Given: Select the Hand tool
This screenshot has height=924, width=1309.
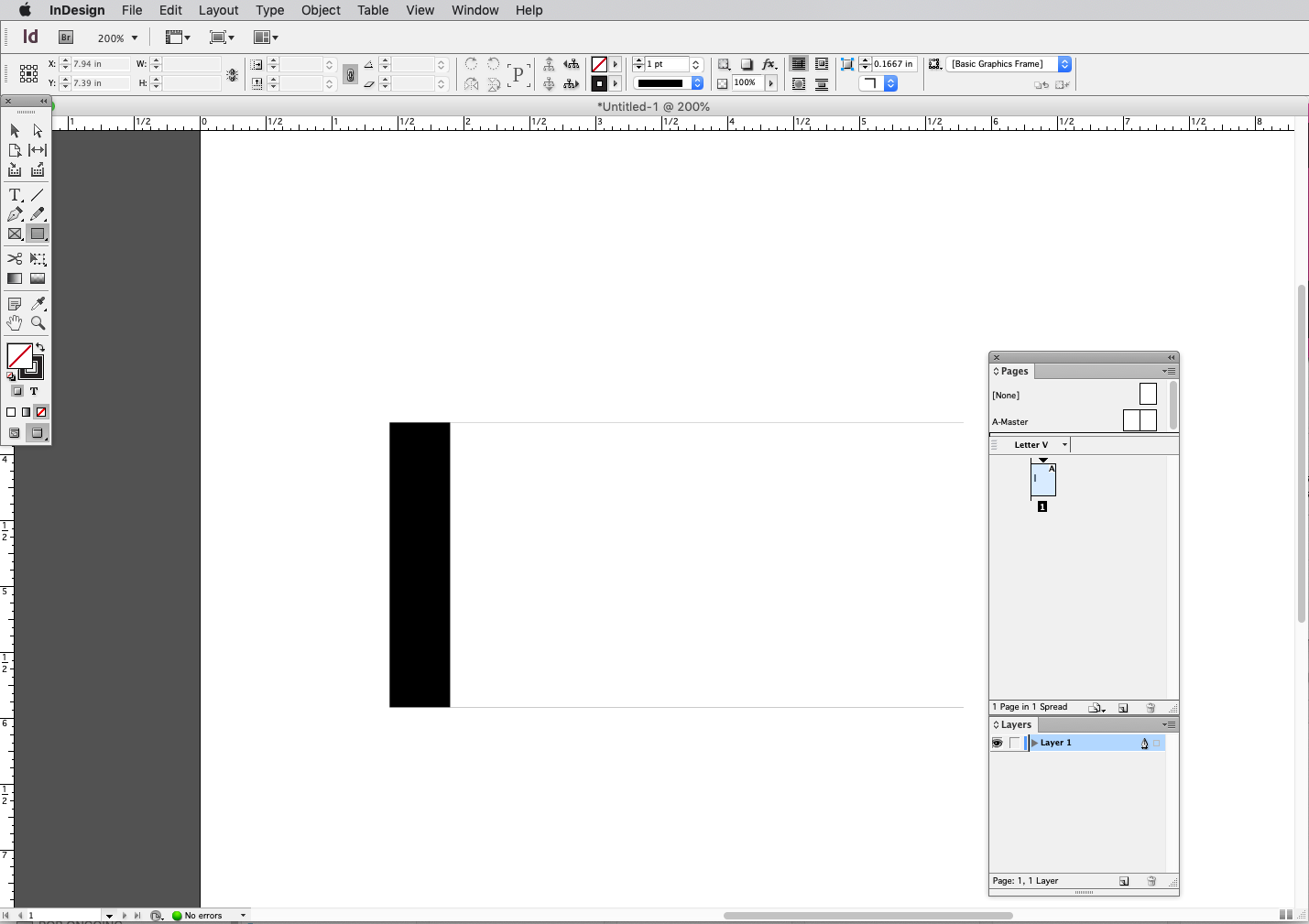Looking at the screenshot, I should (x=15, y=323).
